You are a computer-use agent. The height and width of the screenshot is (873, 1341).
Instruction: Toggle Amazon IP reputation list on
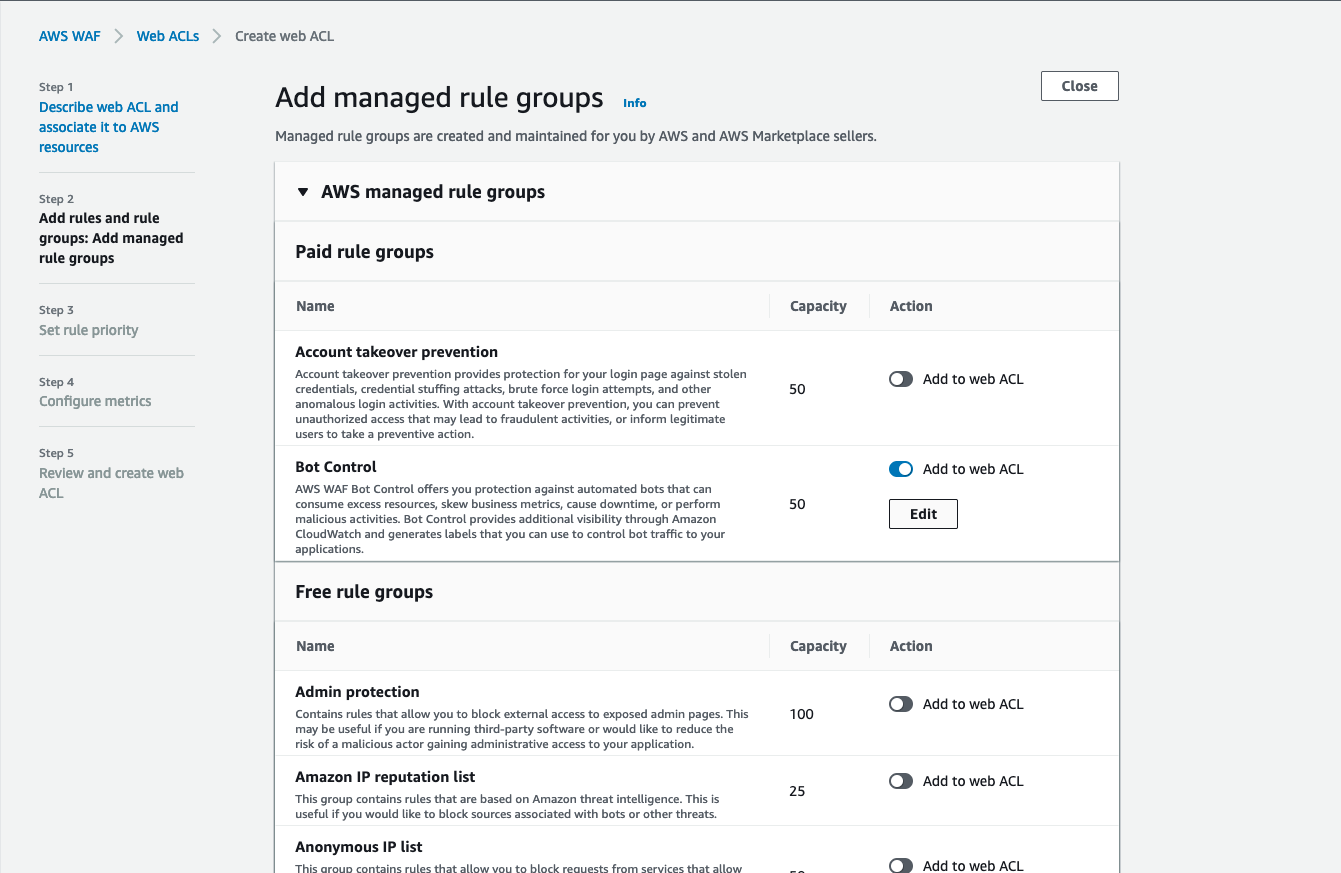(901, 781)
